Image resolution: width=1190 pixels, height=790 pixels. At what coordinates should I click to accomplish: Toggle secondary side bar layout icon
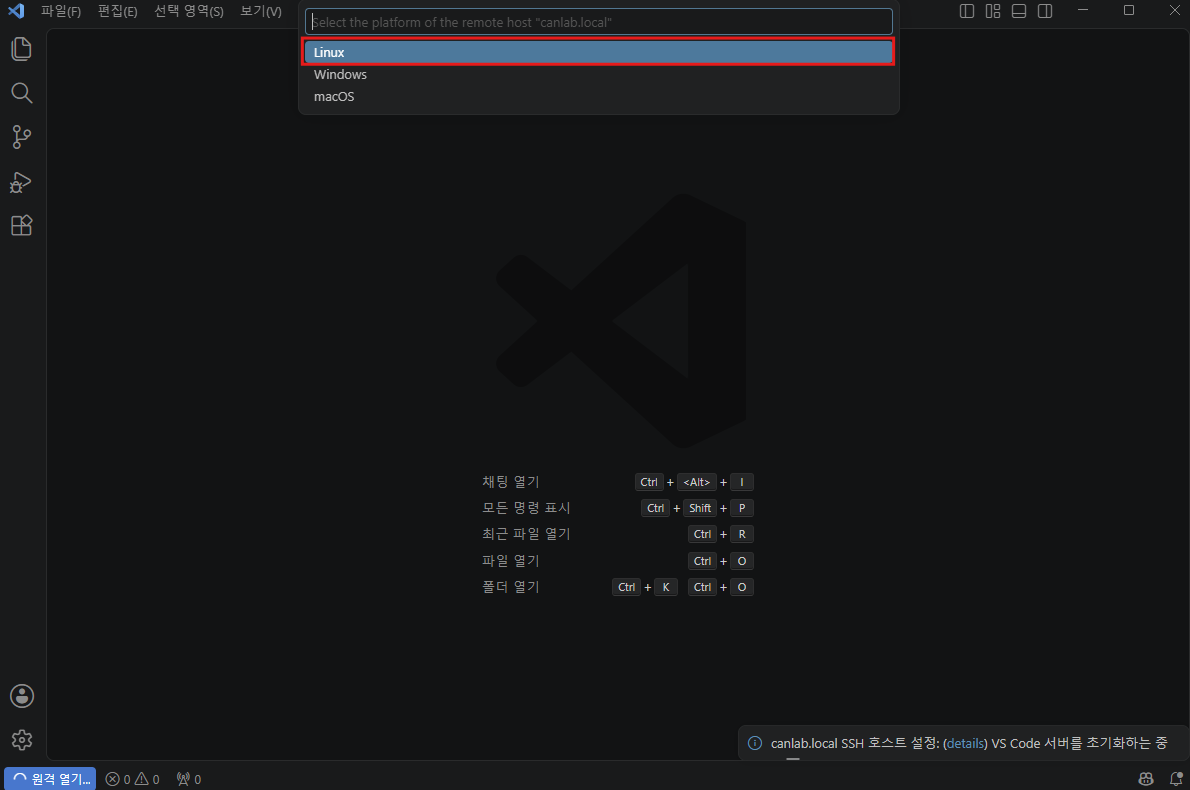[x=1045, y=11]
